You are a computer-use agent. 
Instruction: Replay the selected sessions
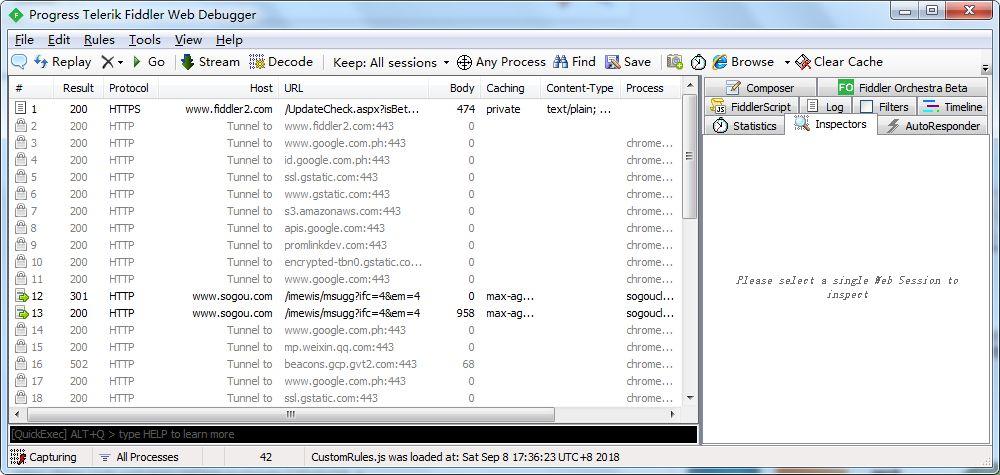(x=62, y=62)
